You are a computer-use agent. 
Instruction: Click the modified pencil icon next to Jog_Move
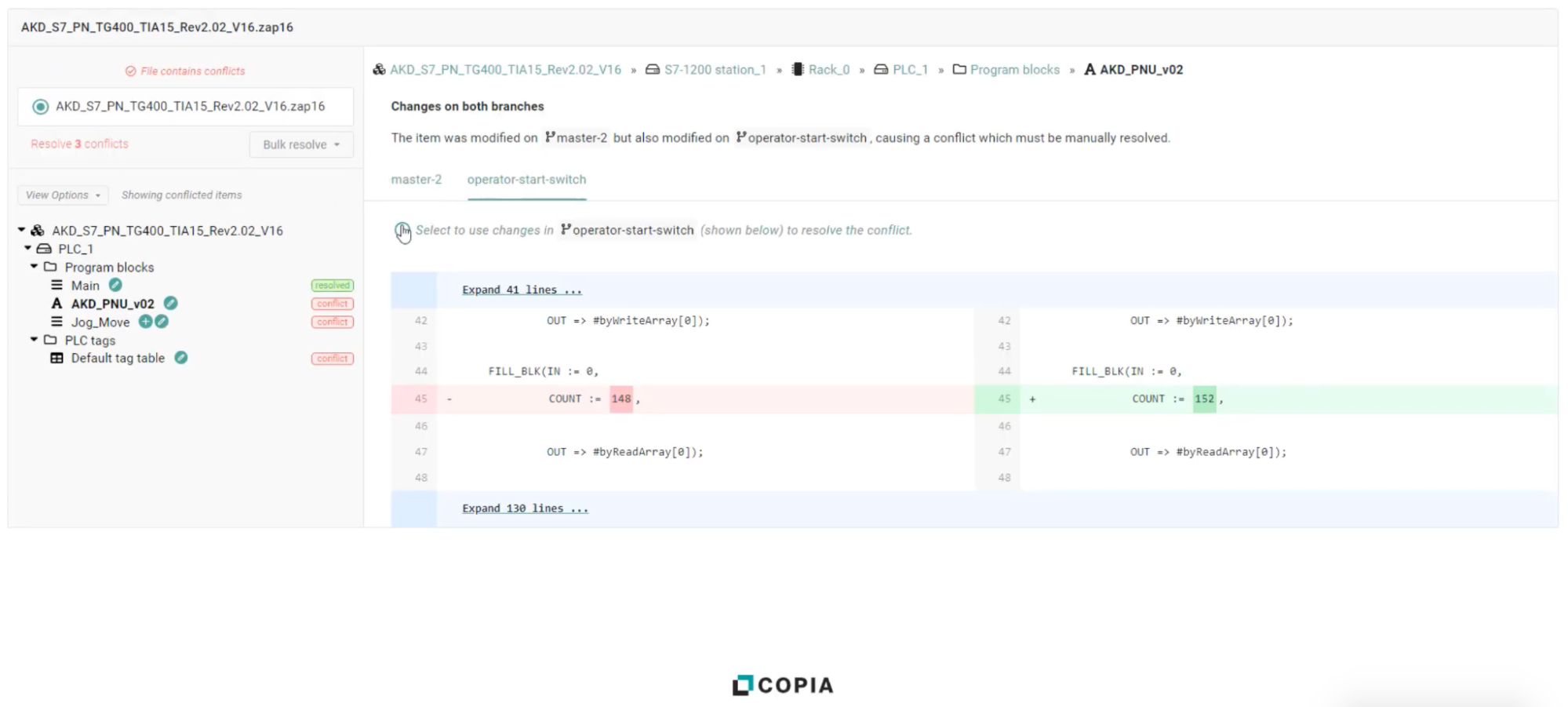pyautogui.click(x=162, y=321)
